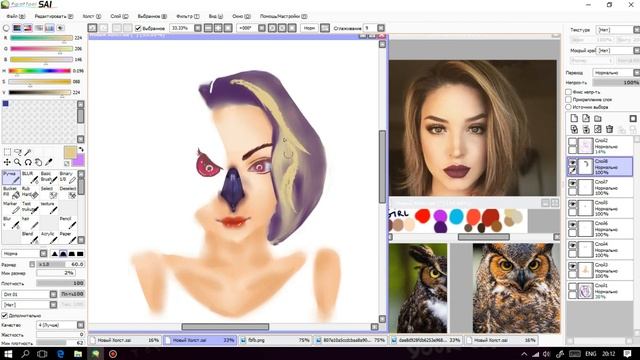The image size is (640, 360).
Task: Select the move tool
Action: tap(7, 162)
